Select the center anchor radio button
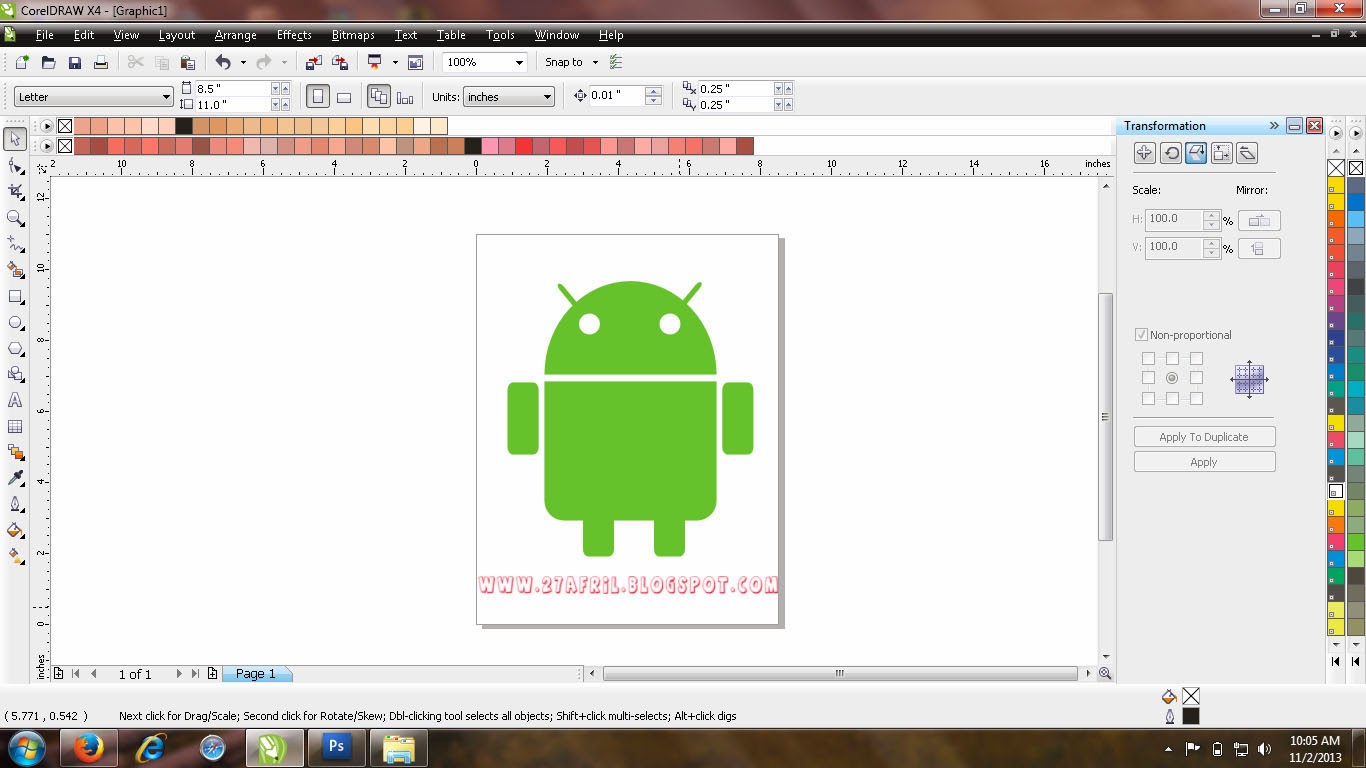 [x=1171, y=377]
